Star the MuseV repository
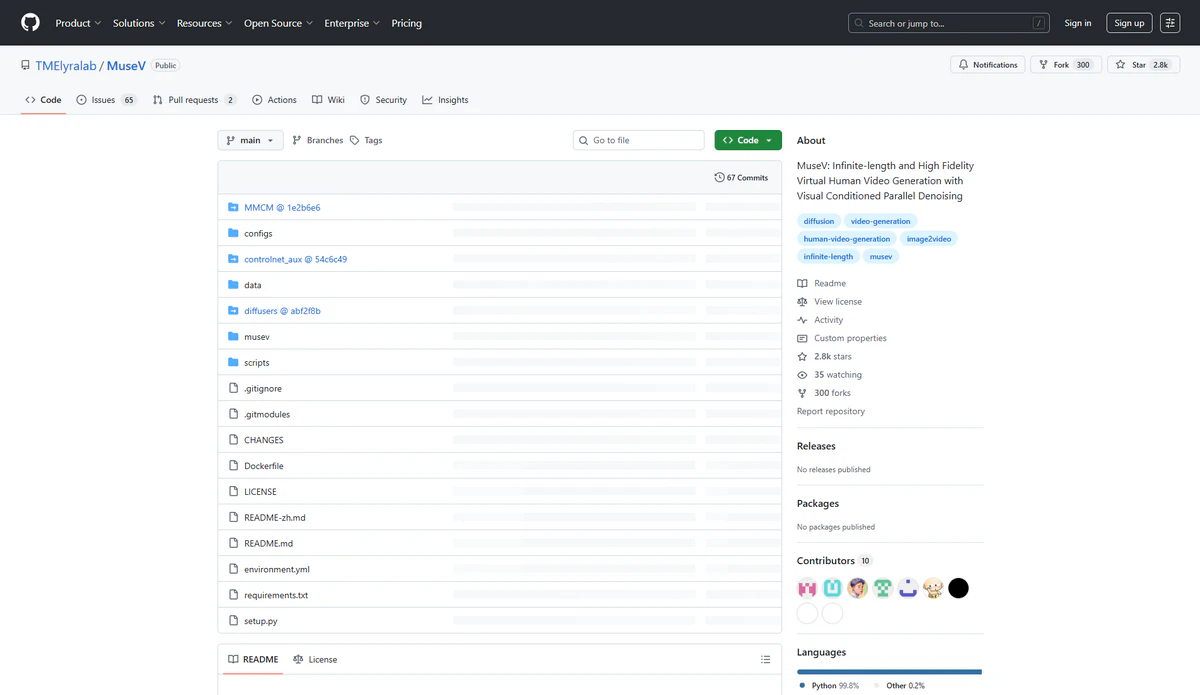This screenshot has height=695, width=1200. [x=1142, y=65]
